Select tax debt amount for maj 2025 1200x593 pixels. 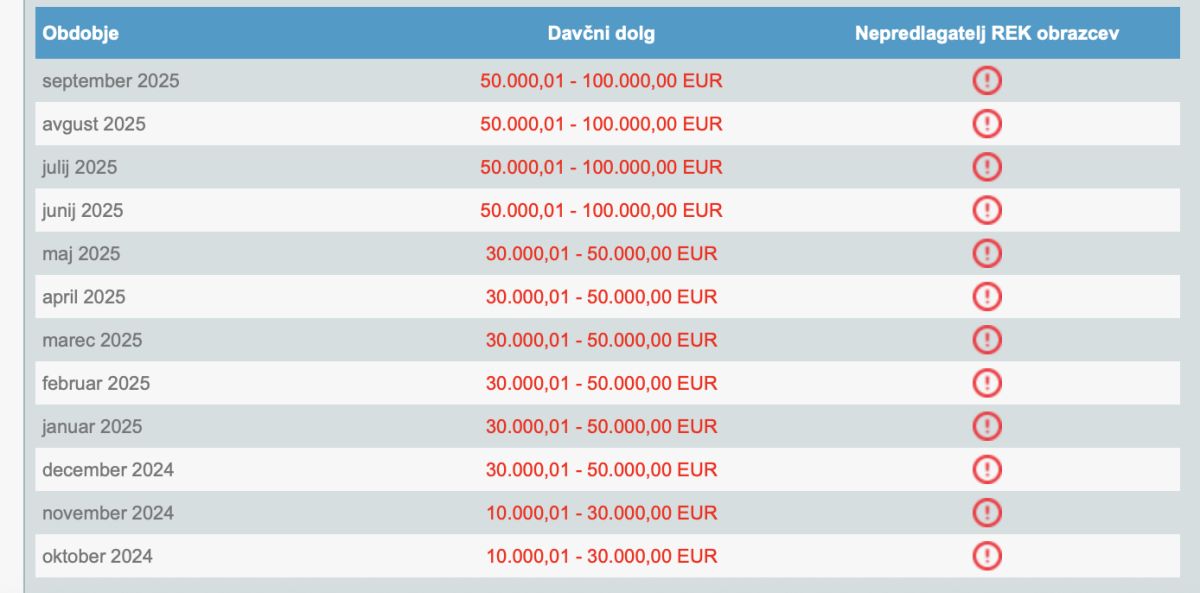coord(601,254)
